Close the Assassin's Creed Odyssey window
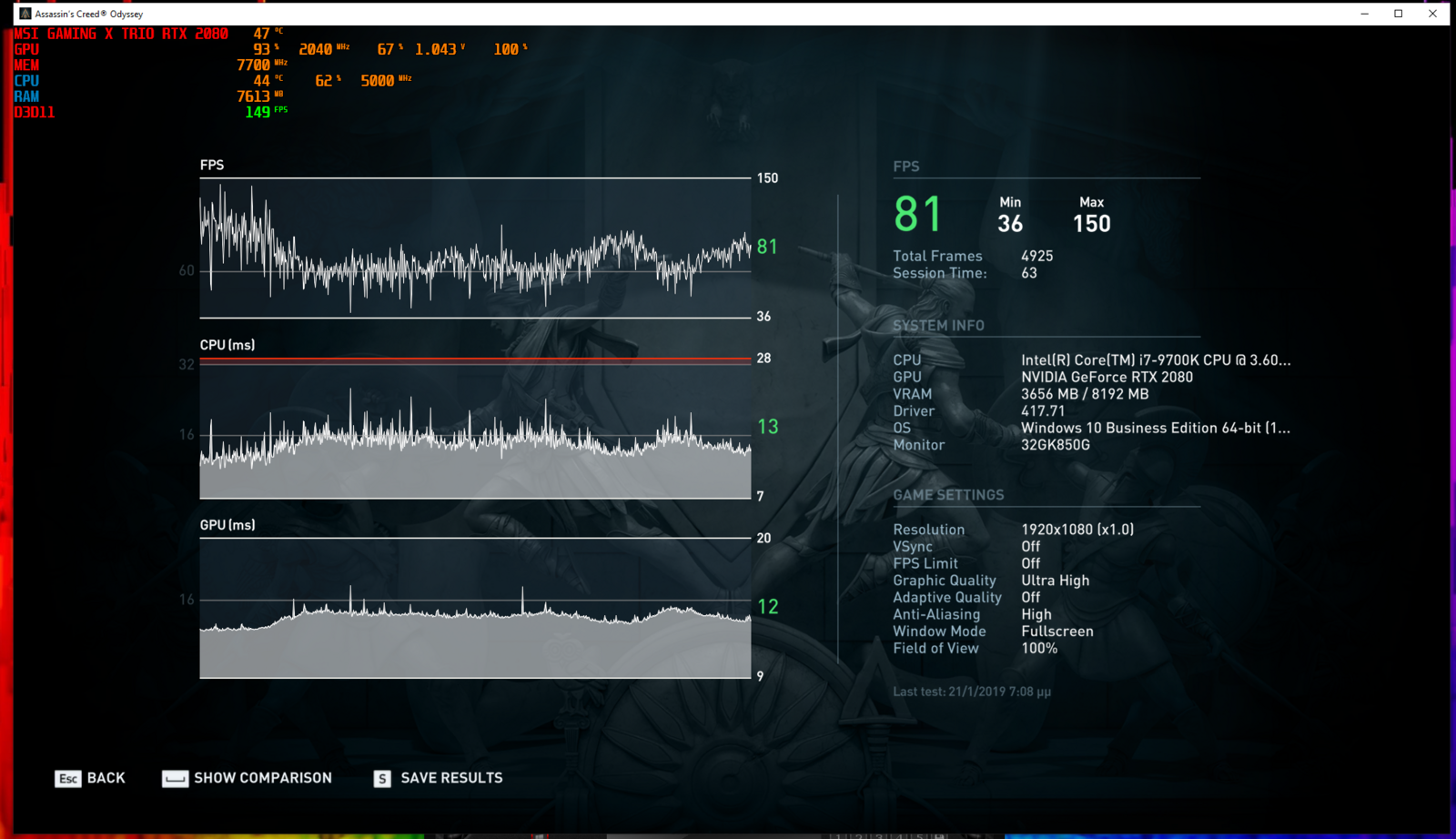 (x=1432, y=14)
